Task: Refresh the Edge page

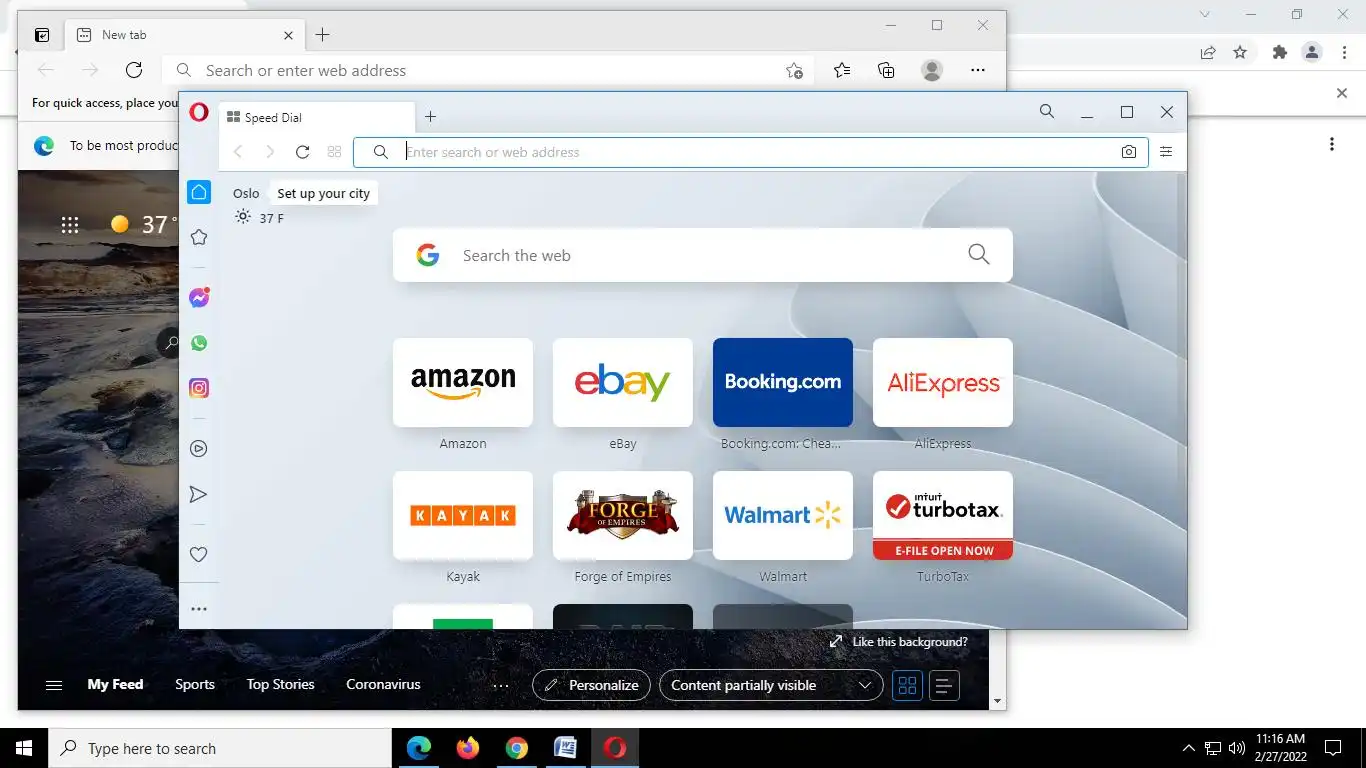Action: click(134, 70)
